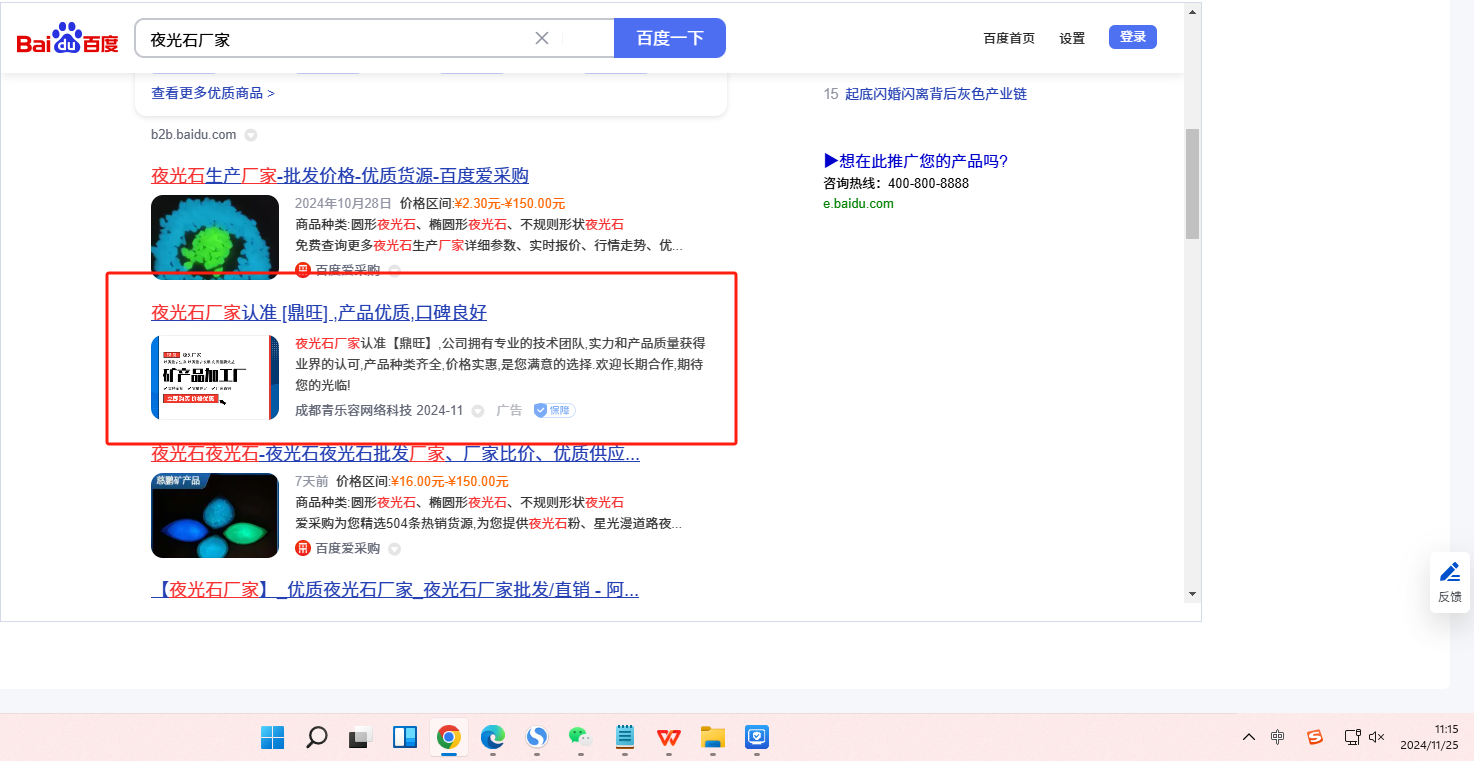Screen dimensions: 1474x761
Task: Open WPS Office from the taskbar
Action: pos(668,738)
